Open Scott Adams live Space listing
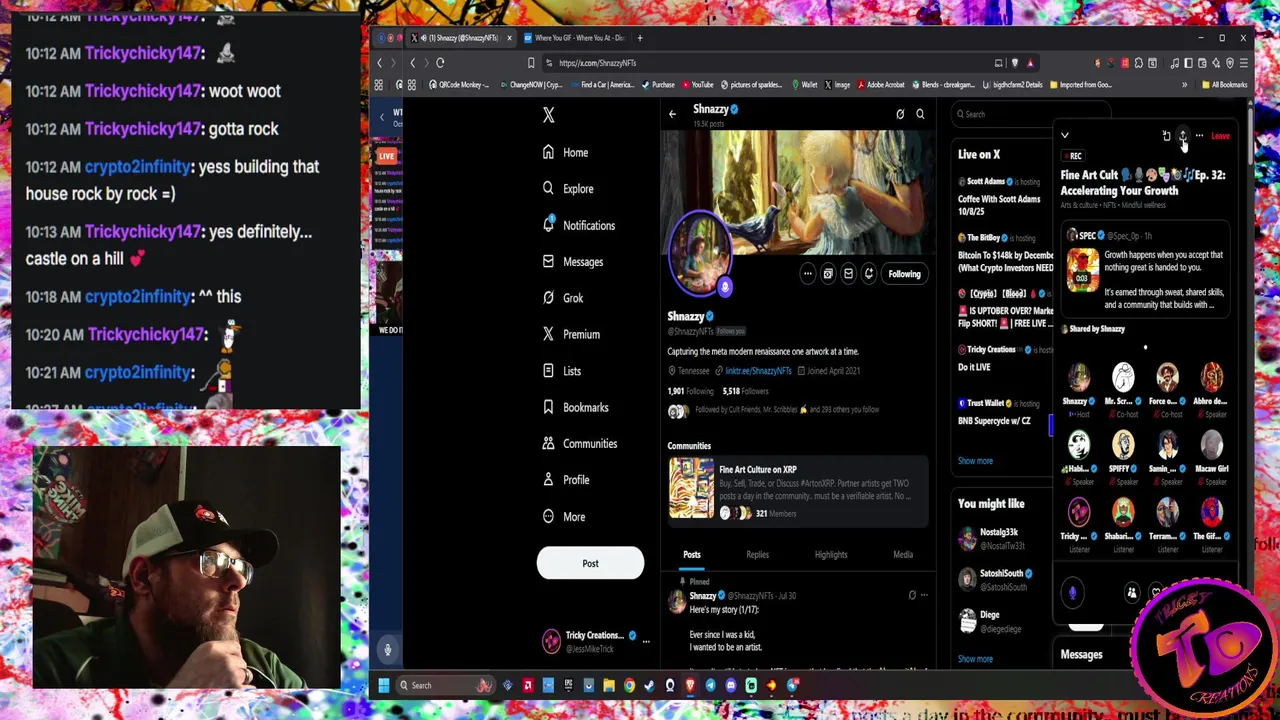1280x720 pixels. [x=1003, y=196]
